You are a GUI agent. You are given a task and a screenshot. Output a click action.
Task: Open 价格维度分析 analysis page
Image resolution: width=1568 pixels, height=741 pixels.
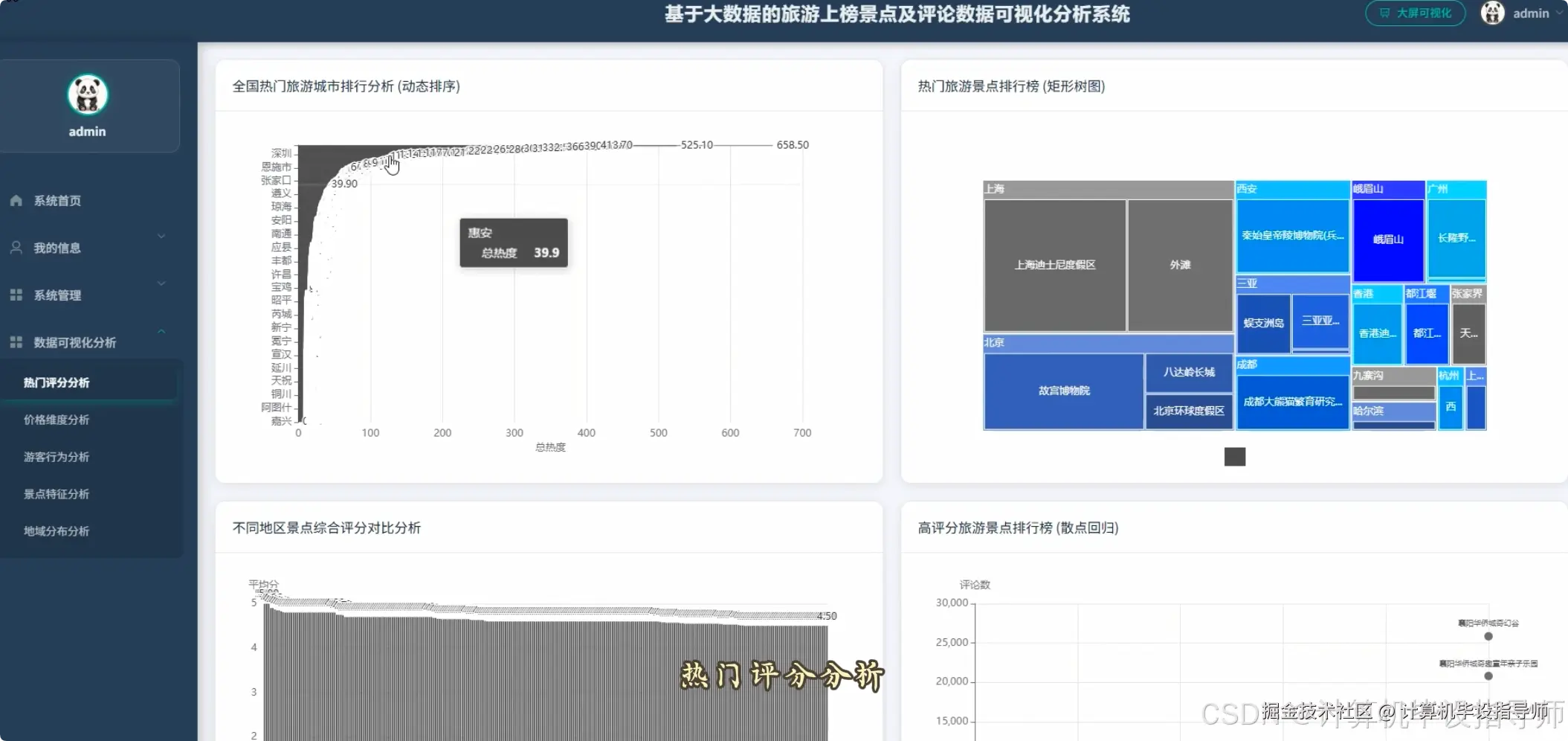point(57,419)
